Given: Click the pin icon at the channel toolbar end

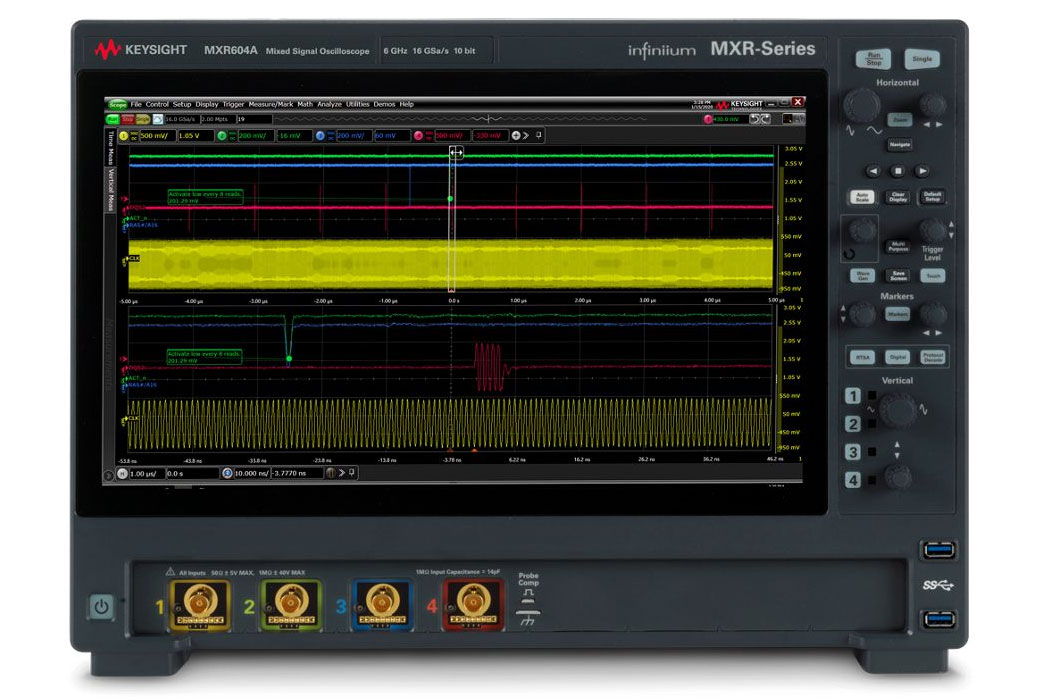Looking at the screenshot, I should point(537,136).
